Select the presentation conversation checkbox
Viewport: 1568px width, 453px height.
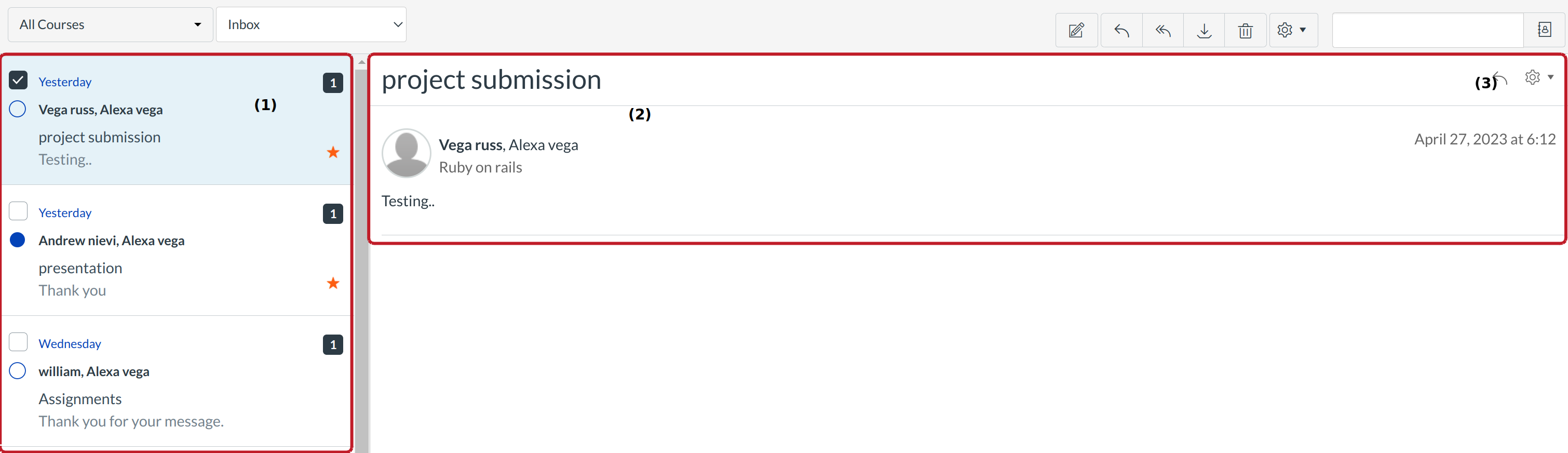pyautogui.click(x=18, y=211)
